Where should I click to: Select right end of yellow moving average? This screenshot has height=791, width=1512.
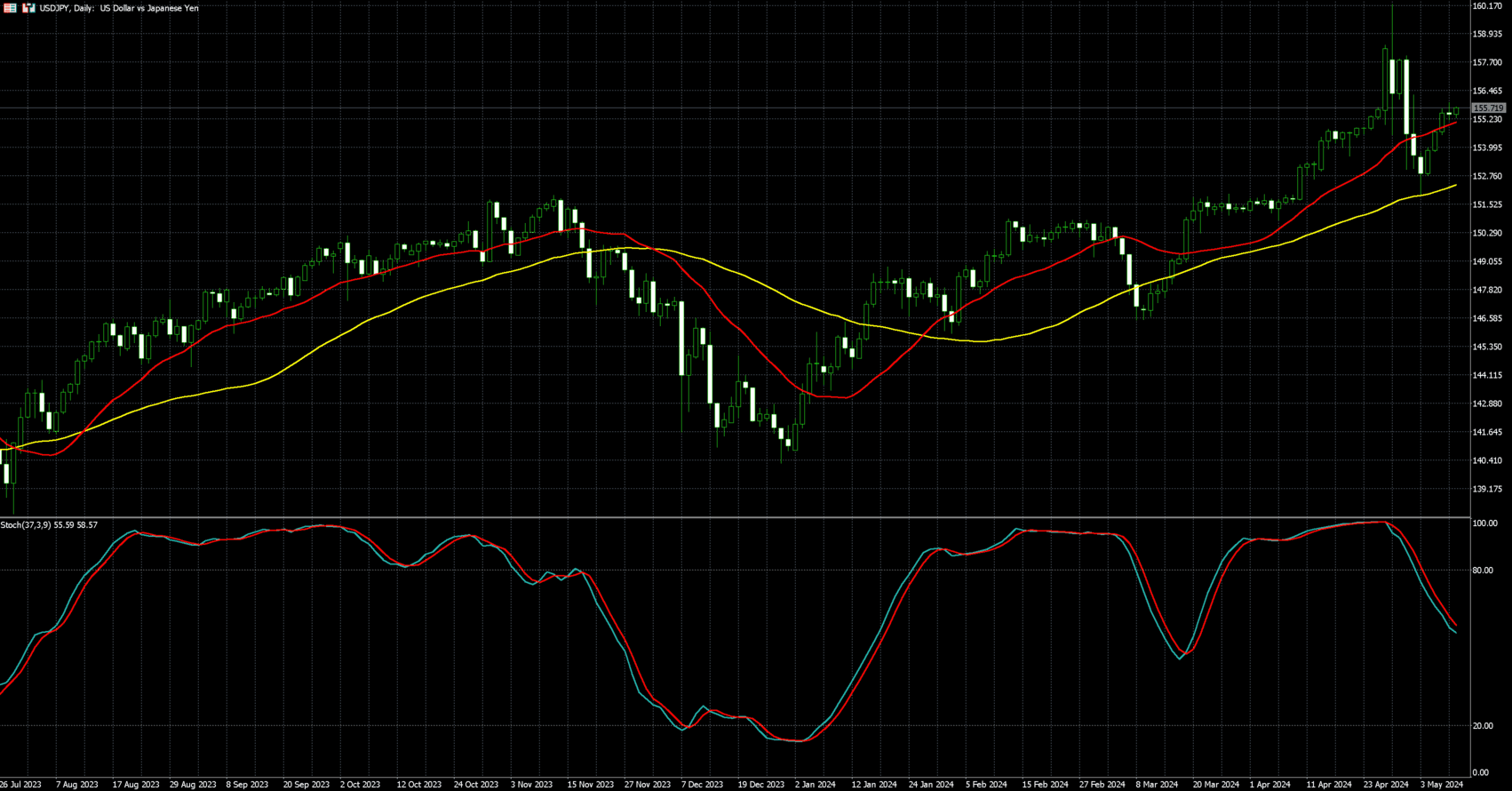click(1455, 185)
